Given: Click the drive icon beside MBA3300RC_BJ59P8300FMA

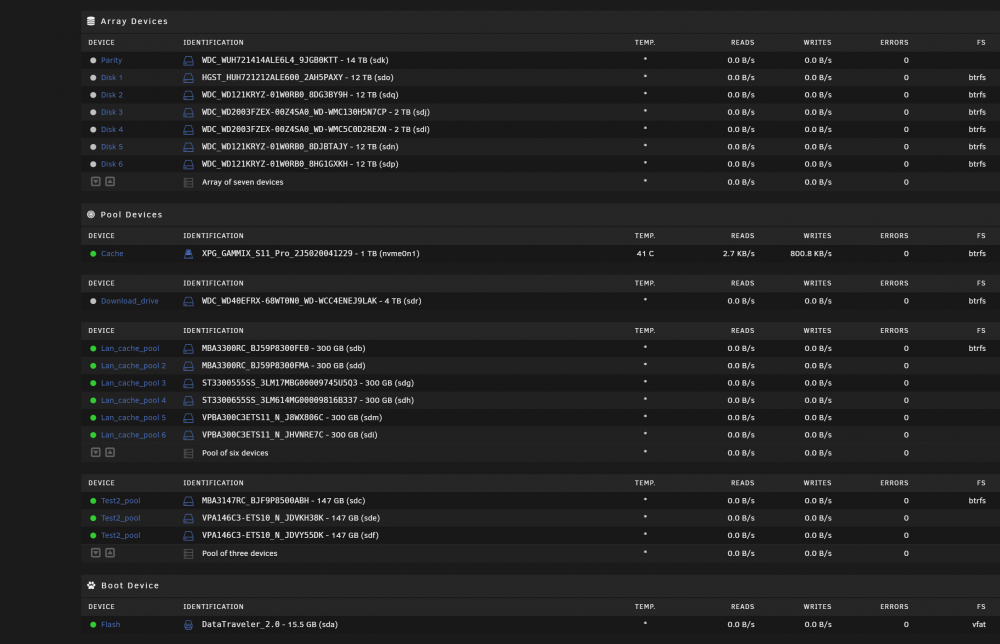Looking at the screenshot, I should 188,366.
